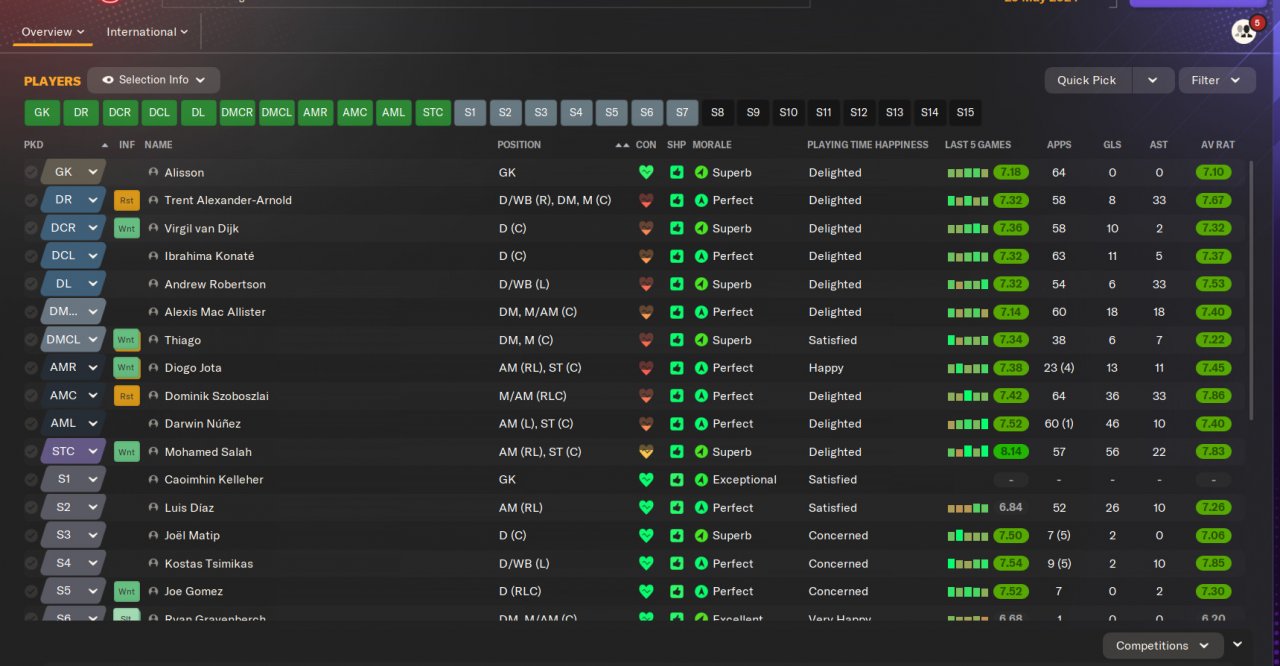The height and width of the screenshot is (666, 1280).
Task: Click the player list vertical scrollbar
Action: point(1251,290)
